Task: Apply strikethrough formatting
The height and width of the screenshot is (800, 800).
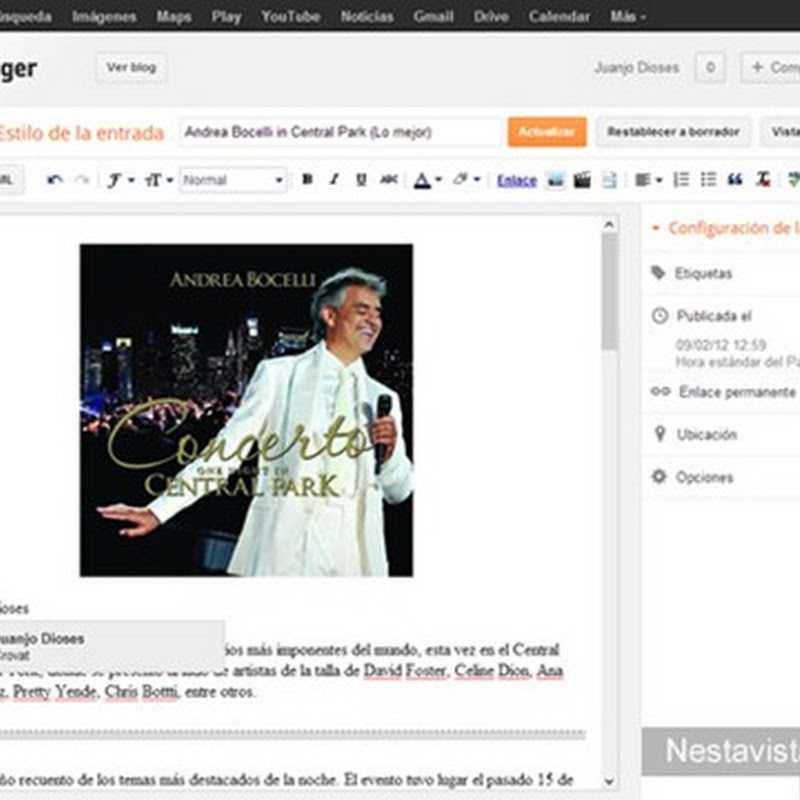Action: [x=389, y=180]
